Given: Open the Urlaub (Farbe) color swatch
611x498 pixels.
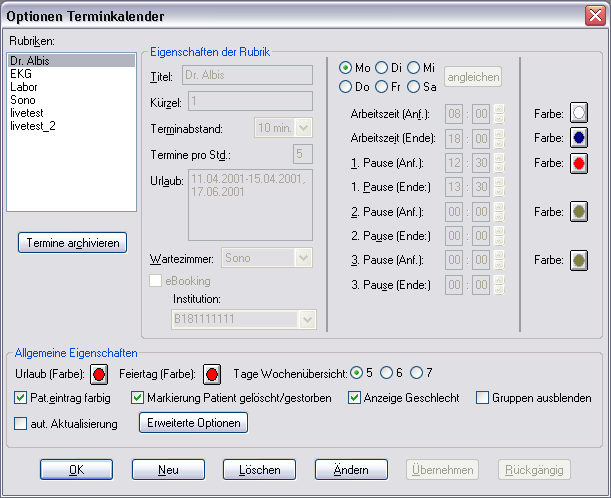Looking at the screenshot, I should pos(99,374).
